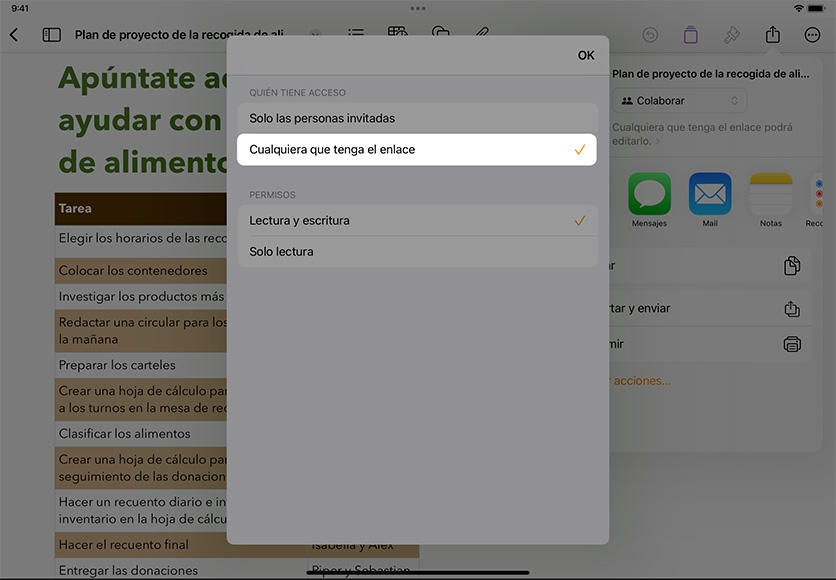Share to Notas app icon
The height and width of the screenshot is (580, 836).
click(770, 194)
